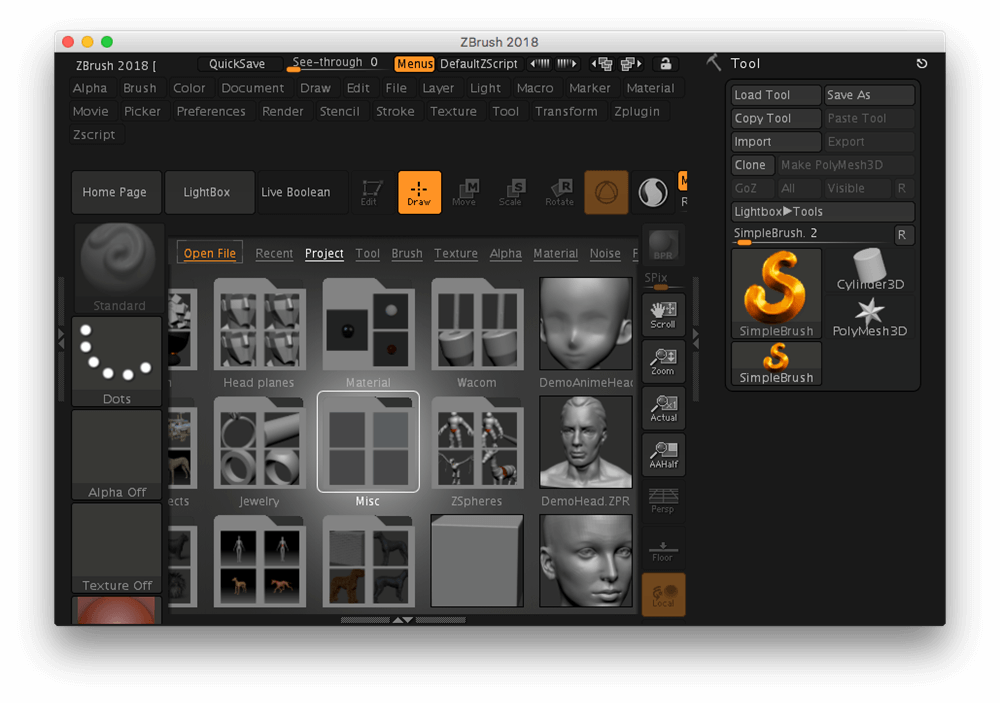1000x703 pixels.
Task: Switch to the Noise tab in LightBox
Action: coord(605,253)
